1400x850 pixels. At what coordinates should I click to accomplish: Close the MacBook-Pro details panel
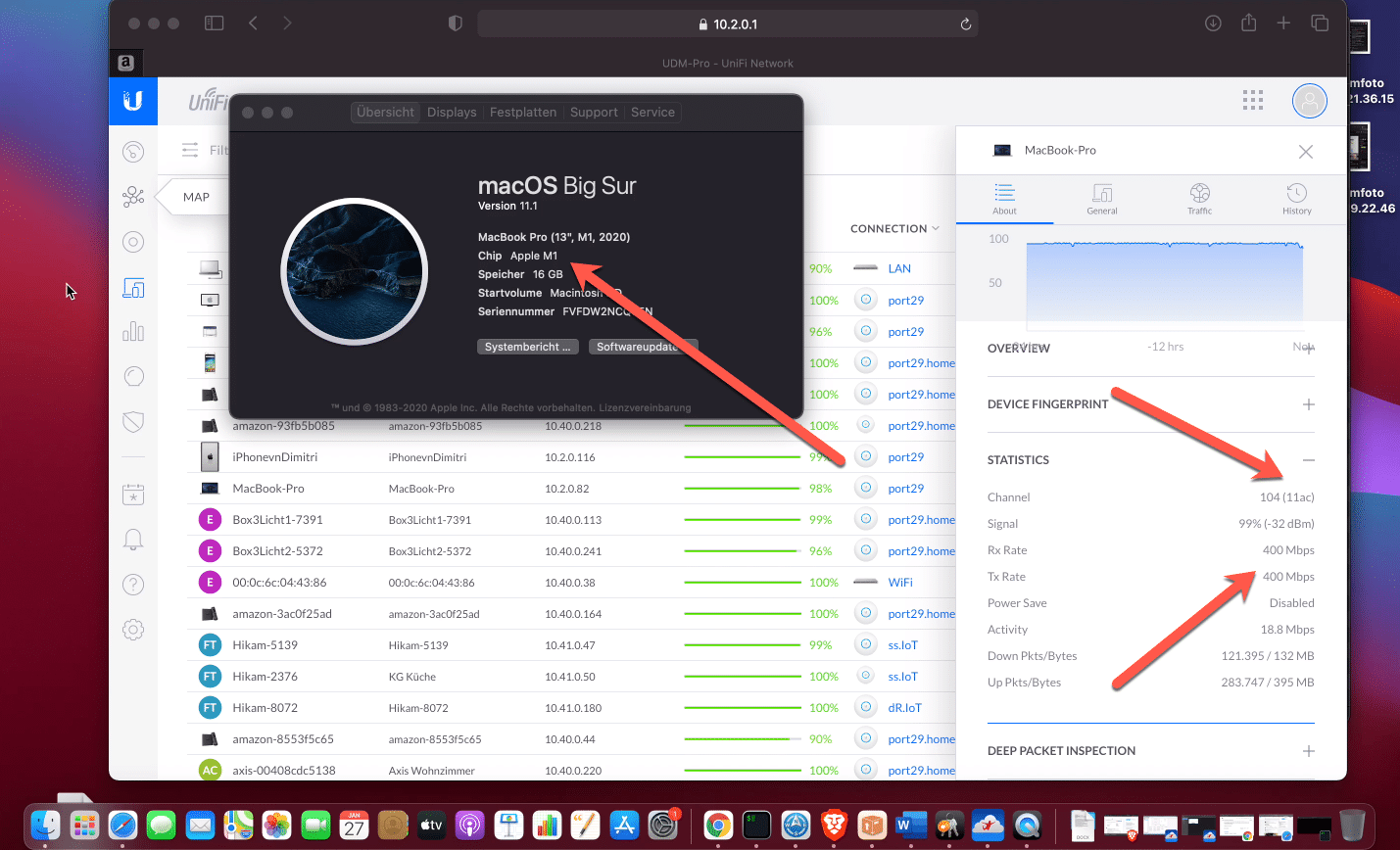coord(1306,152)
